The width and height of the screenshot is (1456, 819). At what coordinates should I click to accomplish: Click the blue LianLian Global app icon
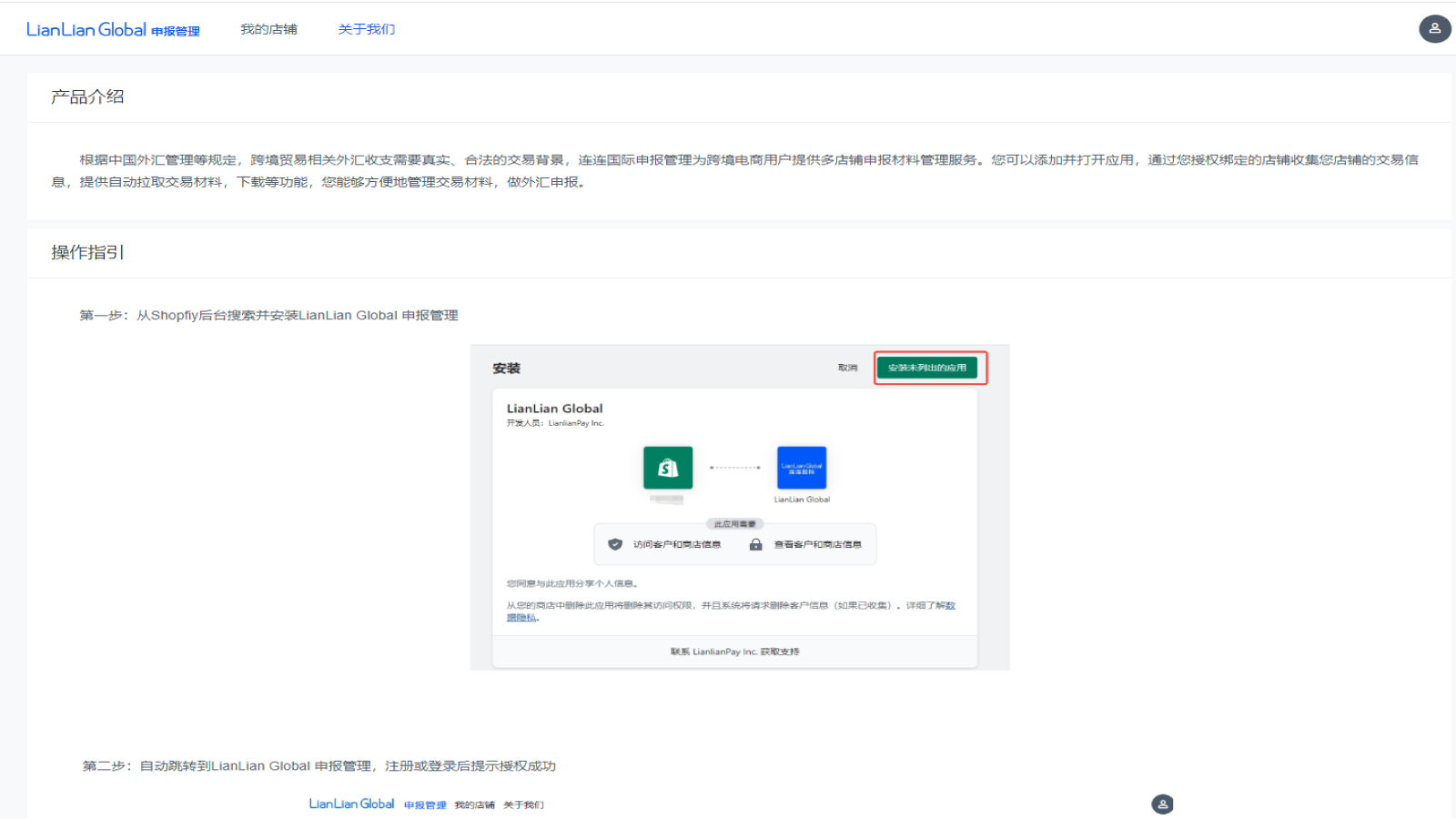pos(802,468)
